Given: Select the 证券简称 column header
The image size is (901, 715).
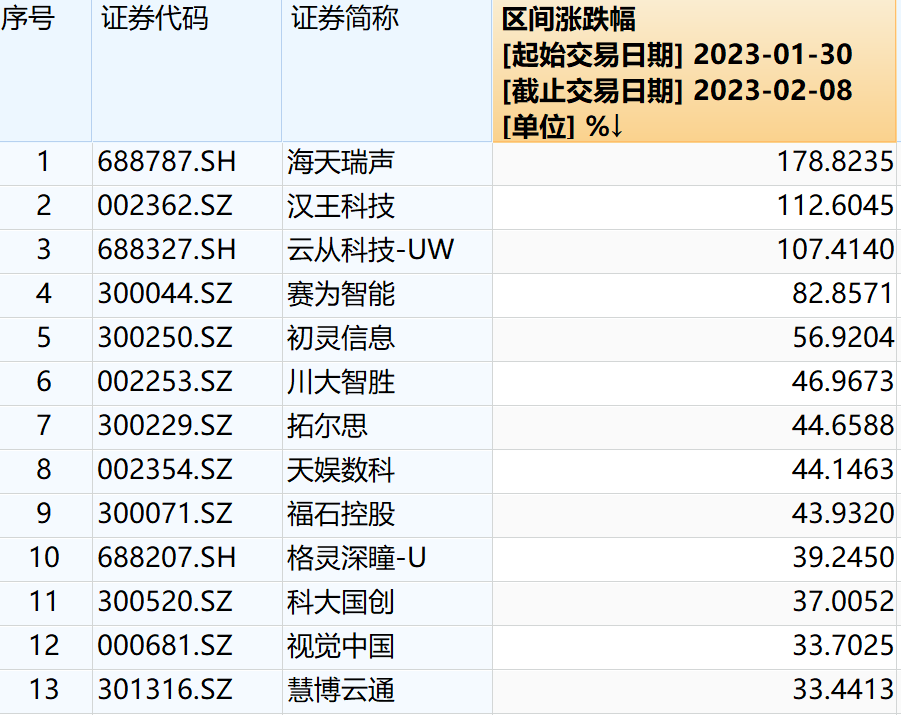Looking at the screenshot, I should 345,19.
